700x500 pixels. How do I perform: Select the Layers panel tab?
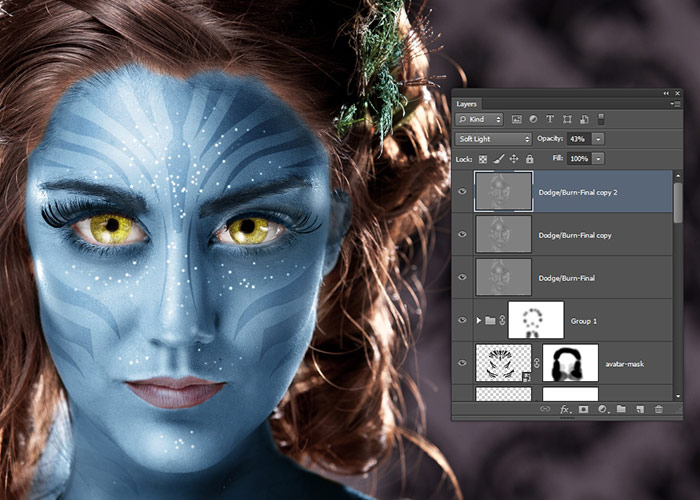(x=467, y=104)
